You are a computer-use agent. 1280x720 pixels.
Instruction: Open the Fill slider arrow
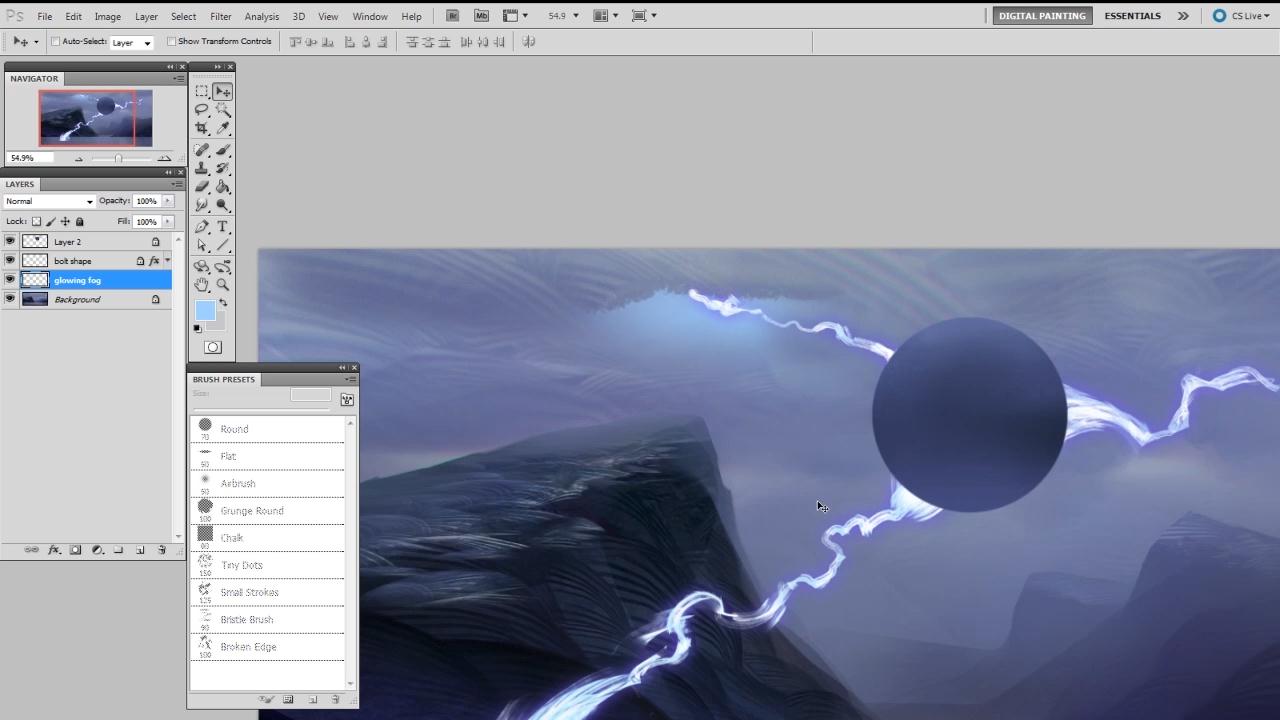click(168, 222)
